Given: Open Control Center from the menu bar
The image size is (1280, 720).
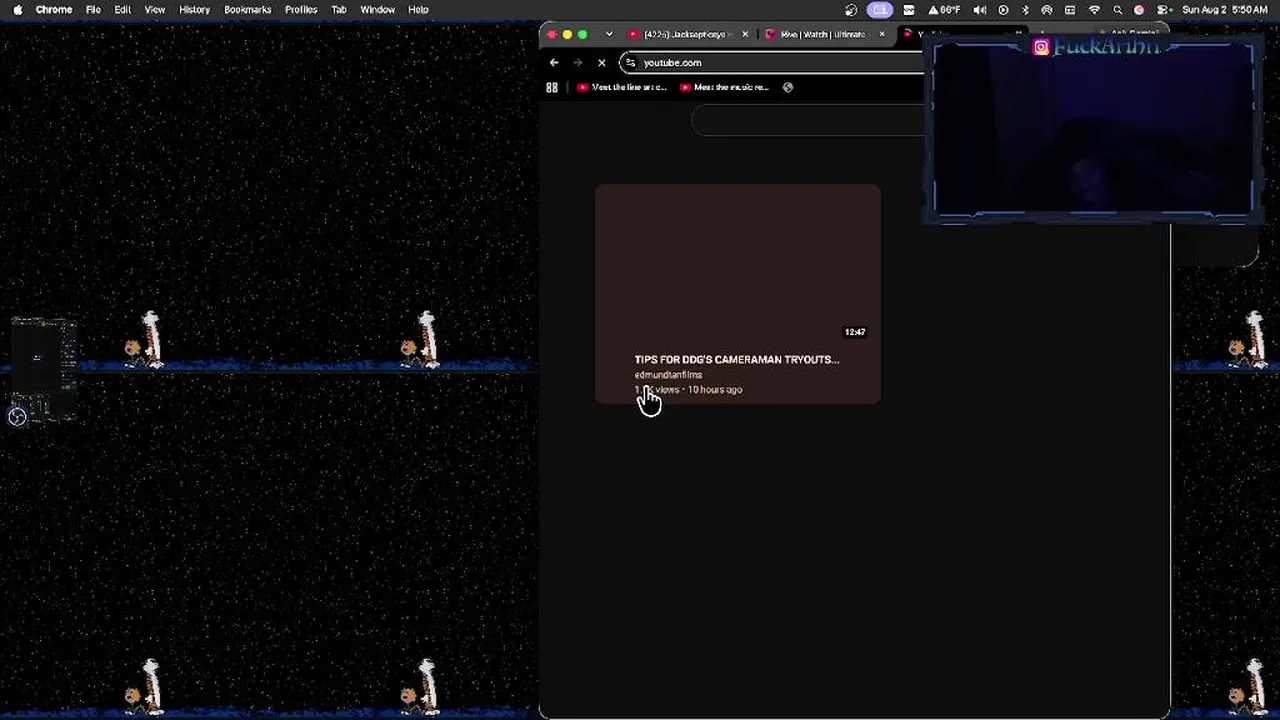Looking at the screenshot, I should [1160, 10].
